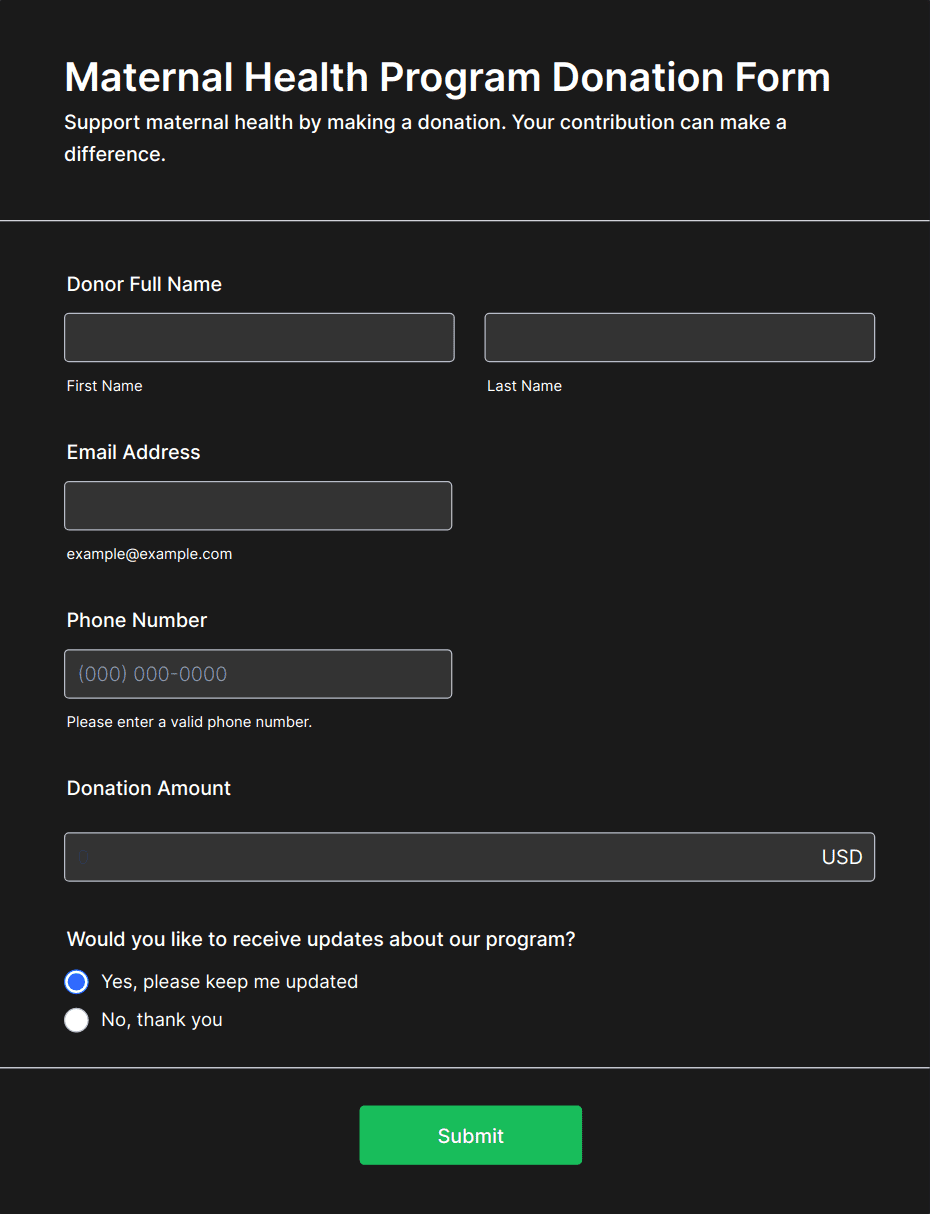Click the USD currency suffix
This screenshot has width=930, height=1214.
tap(841, 857)
